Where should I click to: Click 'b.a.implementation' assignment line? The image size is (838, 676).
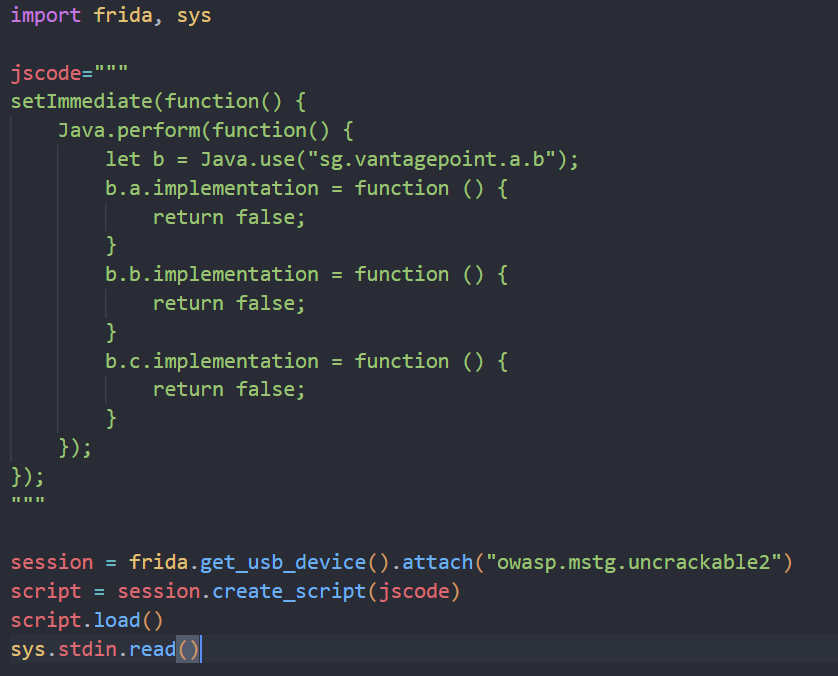click(x=306, y=188)
